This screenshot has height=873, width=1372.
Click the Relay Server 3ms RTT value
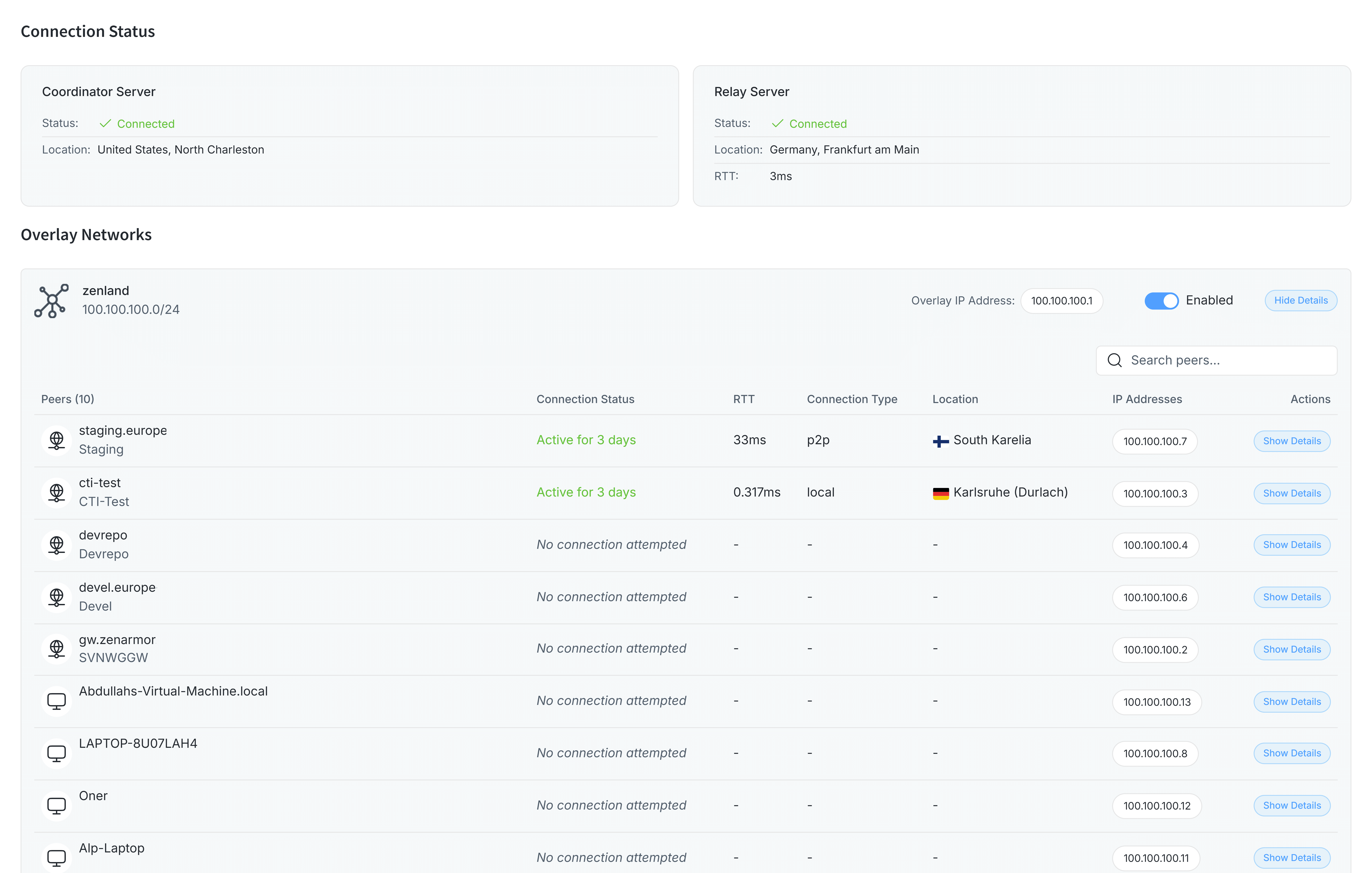780,177
